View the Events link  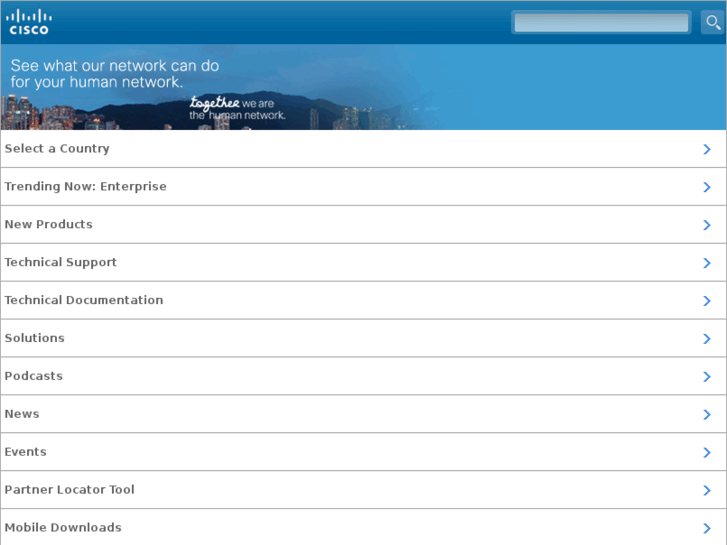[x=364, y=452]
